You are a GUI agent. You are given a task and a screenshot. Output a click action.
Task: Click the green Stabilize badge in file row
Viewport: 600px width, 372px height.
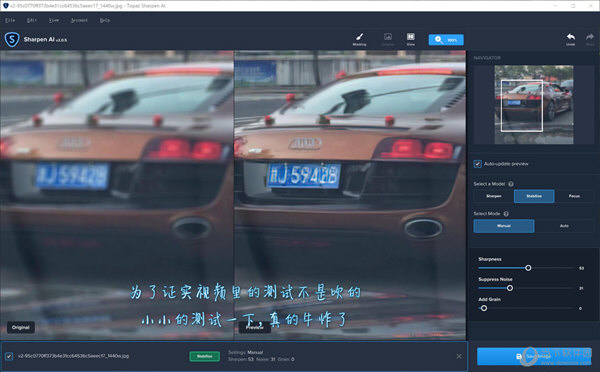[205, 356]
